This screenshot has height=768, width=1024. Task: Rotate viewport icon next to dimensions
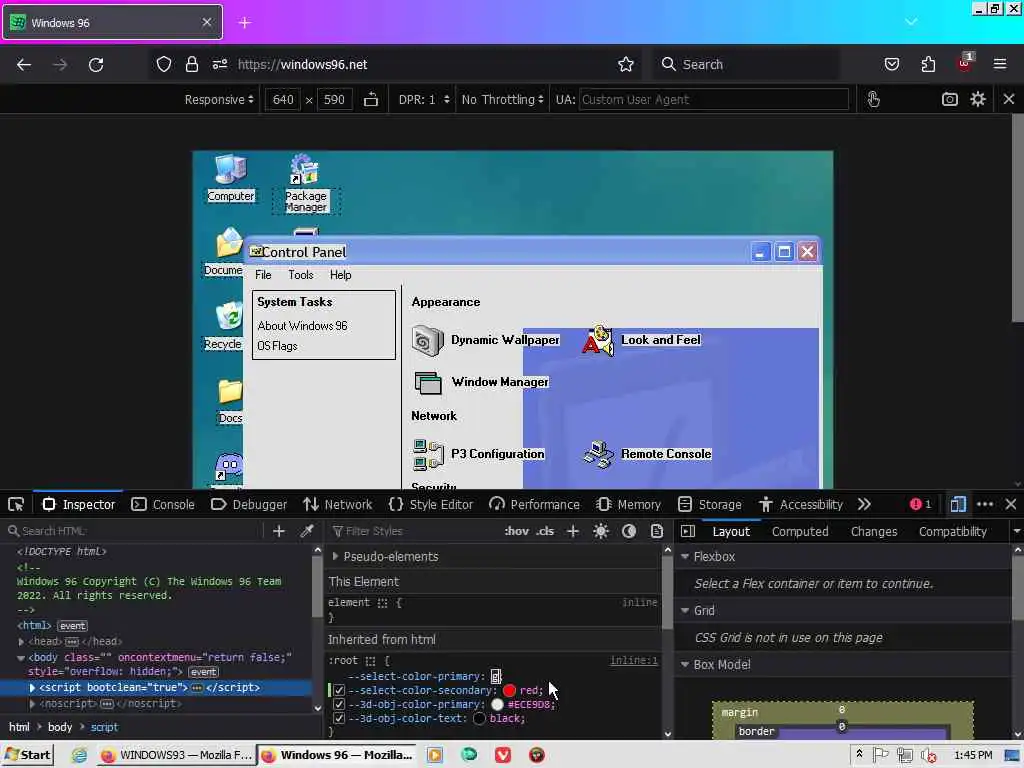click(371, 99)
